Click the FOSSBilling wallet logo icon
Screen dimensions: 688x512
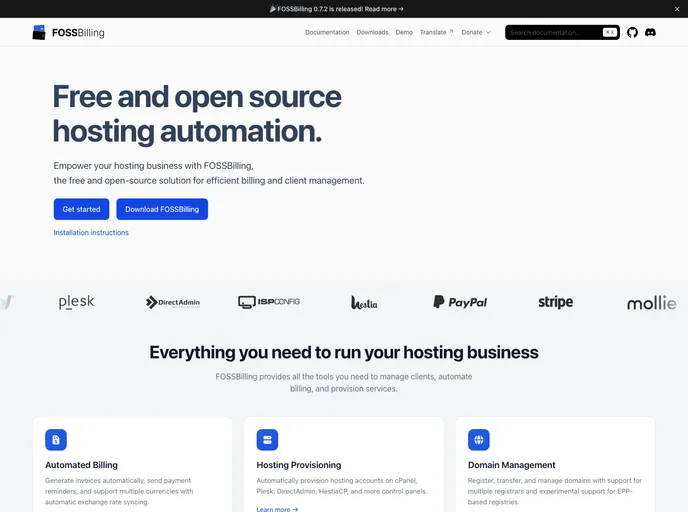39,32
